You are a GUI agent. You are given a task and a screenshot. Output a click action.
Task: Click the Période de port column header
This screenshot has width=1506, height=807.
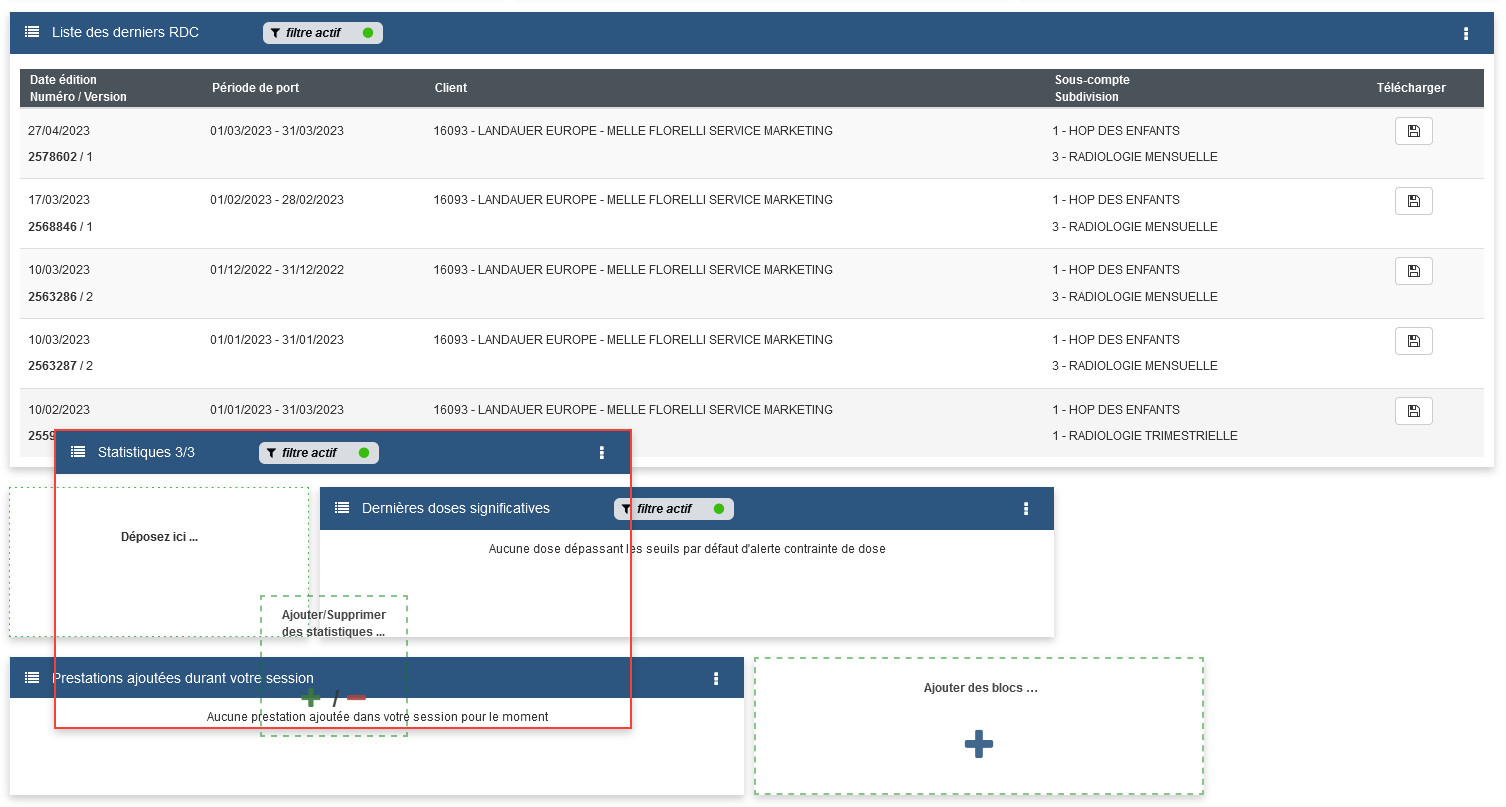click(255, 88)
